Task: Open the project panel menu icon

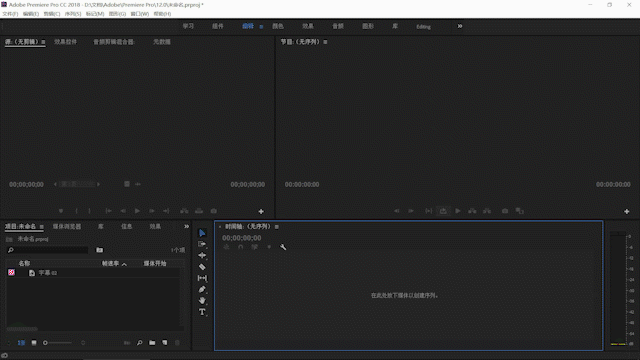Action: [42, 227]
